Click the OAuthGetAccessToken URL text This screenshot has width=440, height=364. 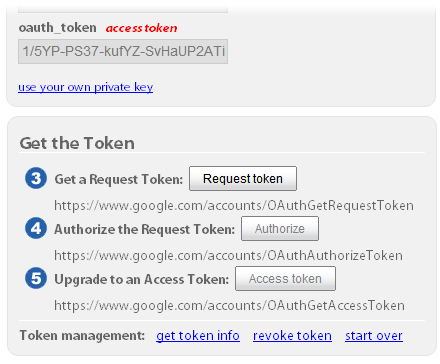point(229,306)
